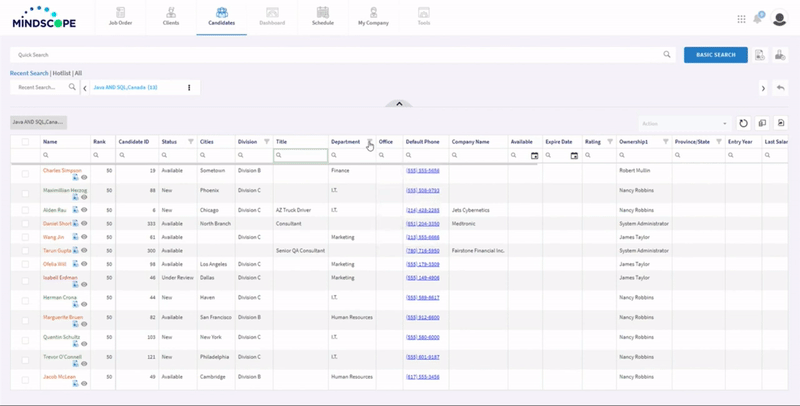Select the Alden Rau row checkbox
This screenshot has width=800, height=406.
25,210
